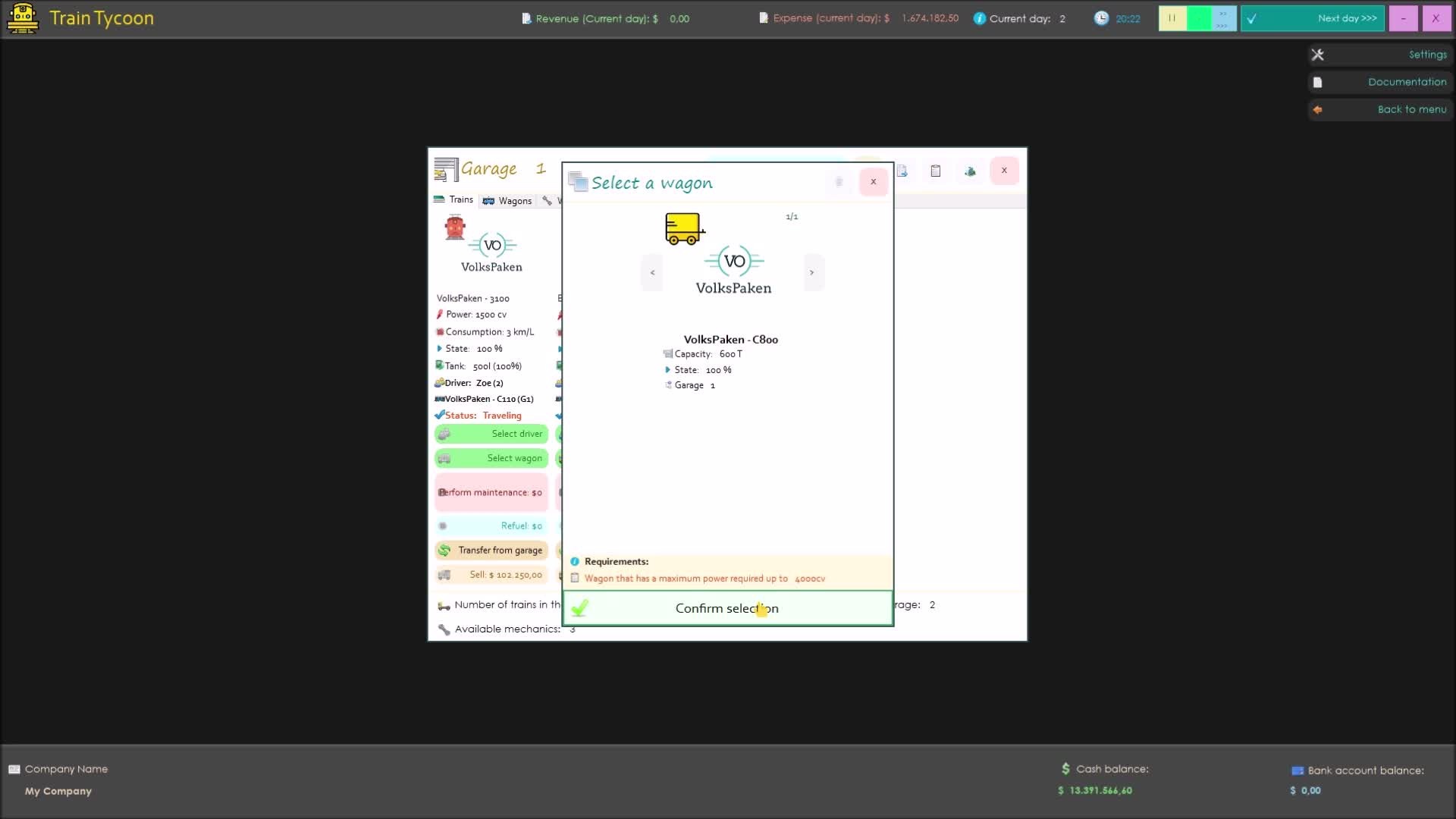Click the green train icon in Garage header
This screenshot has width=1456, height=819.
click(970, 171)
